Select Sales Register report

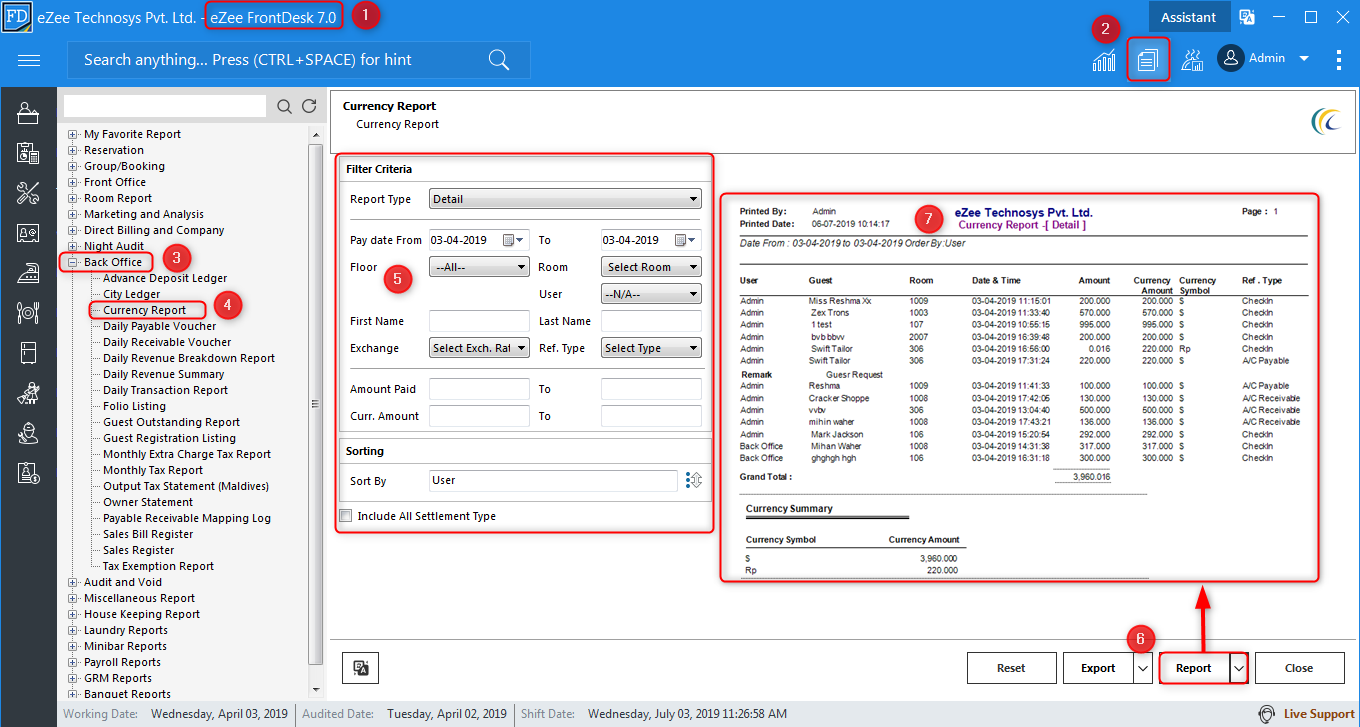pos(139,550)
